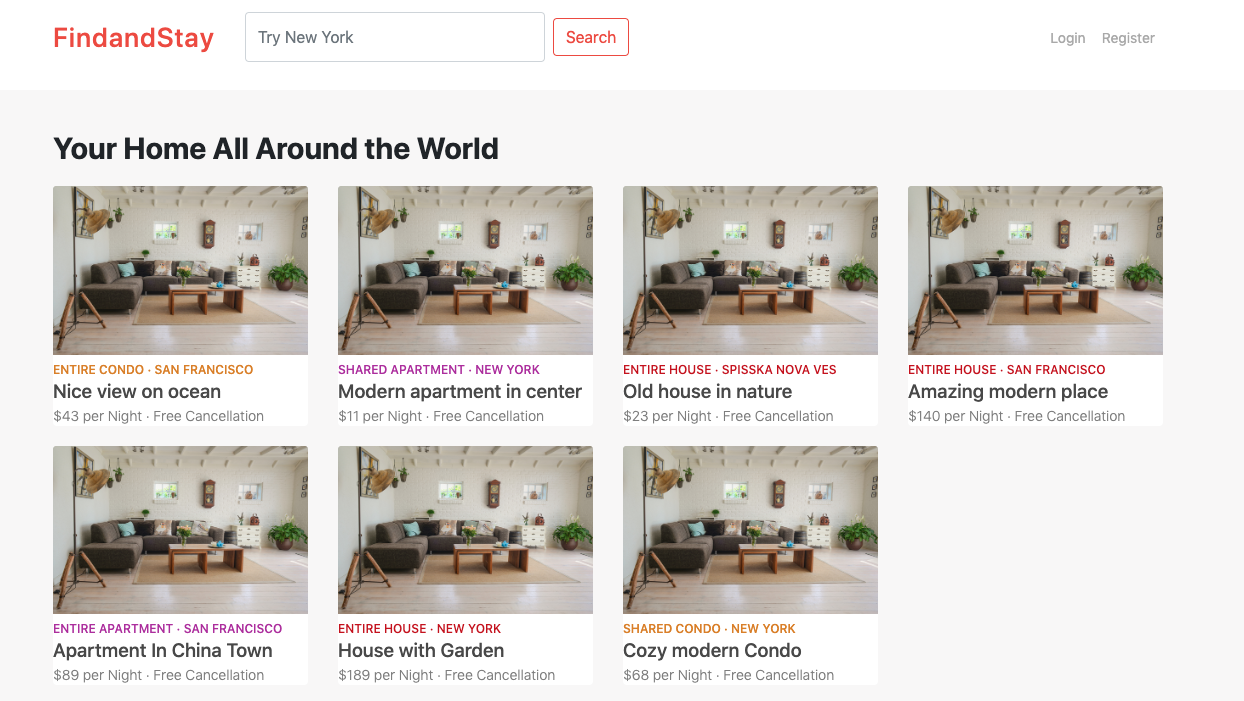Open the Nice view on ocean photo

click(x=180, y=270)
